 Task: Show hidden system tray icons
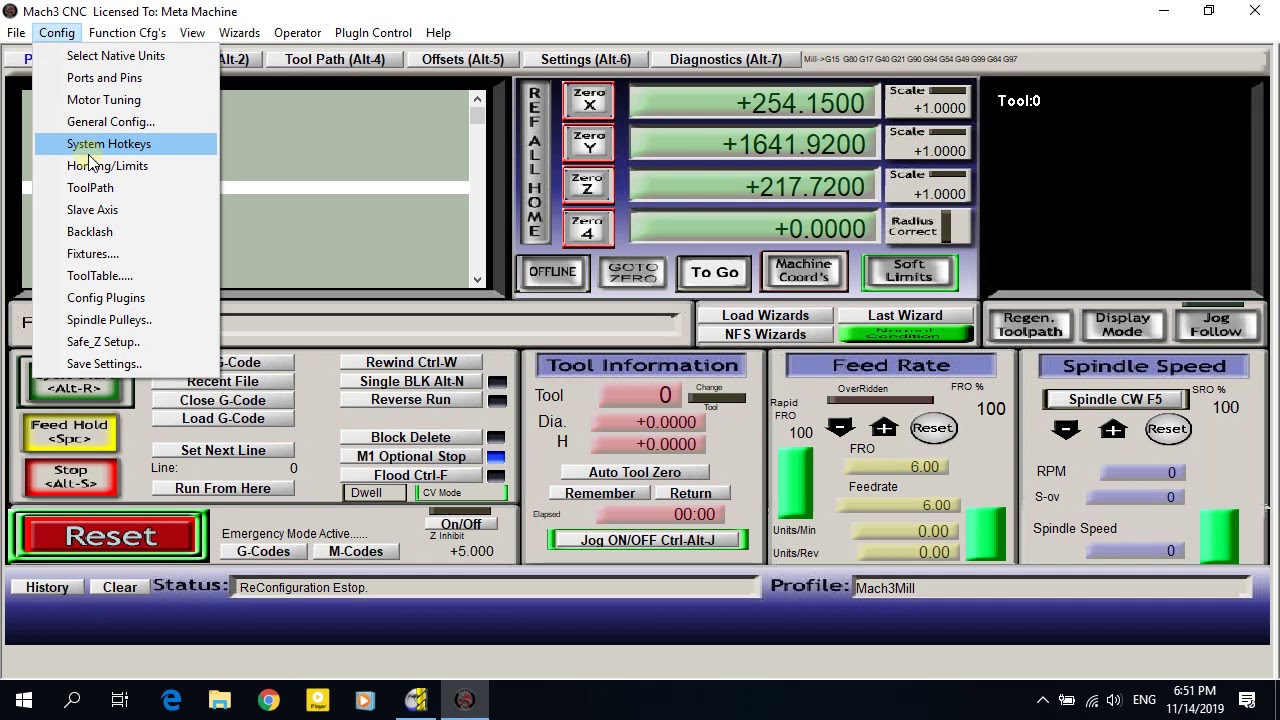[1043, 700]
